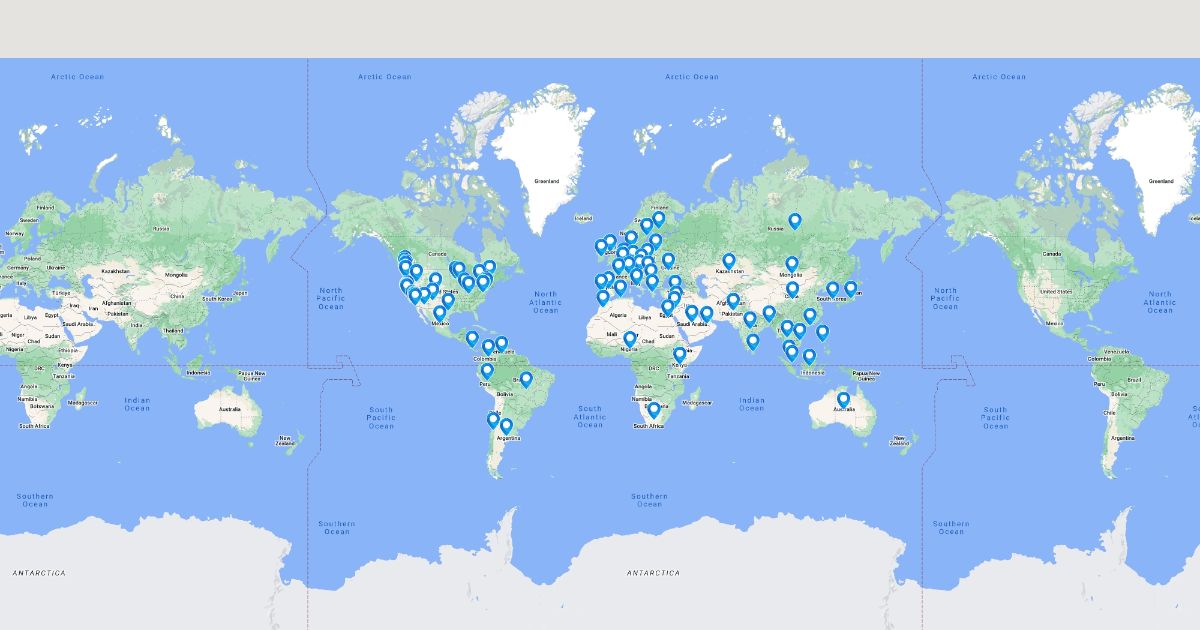Select the pin over Kazakhstan

pos(729,261)
